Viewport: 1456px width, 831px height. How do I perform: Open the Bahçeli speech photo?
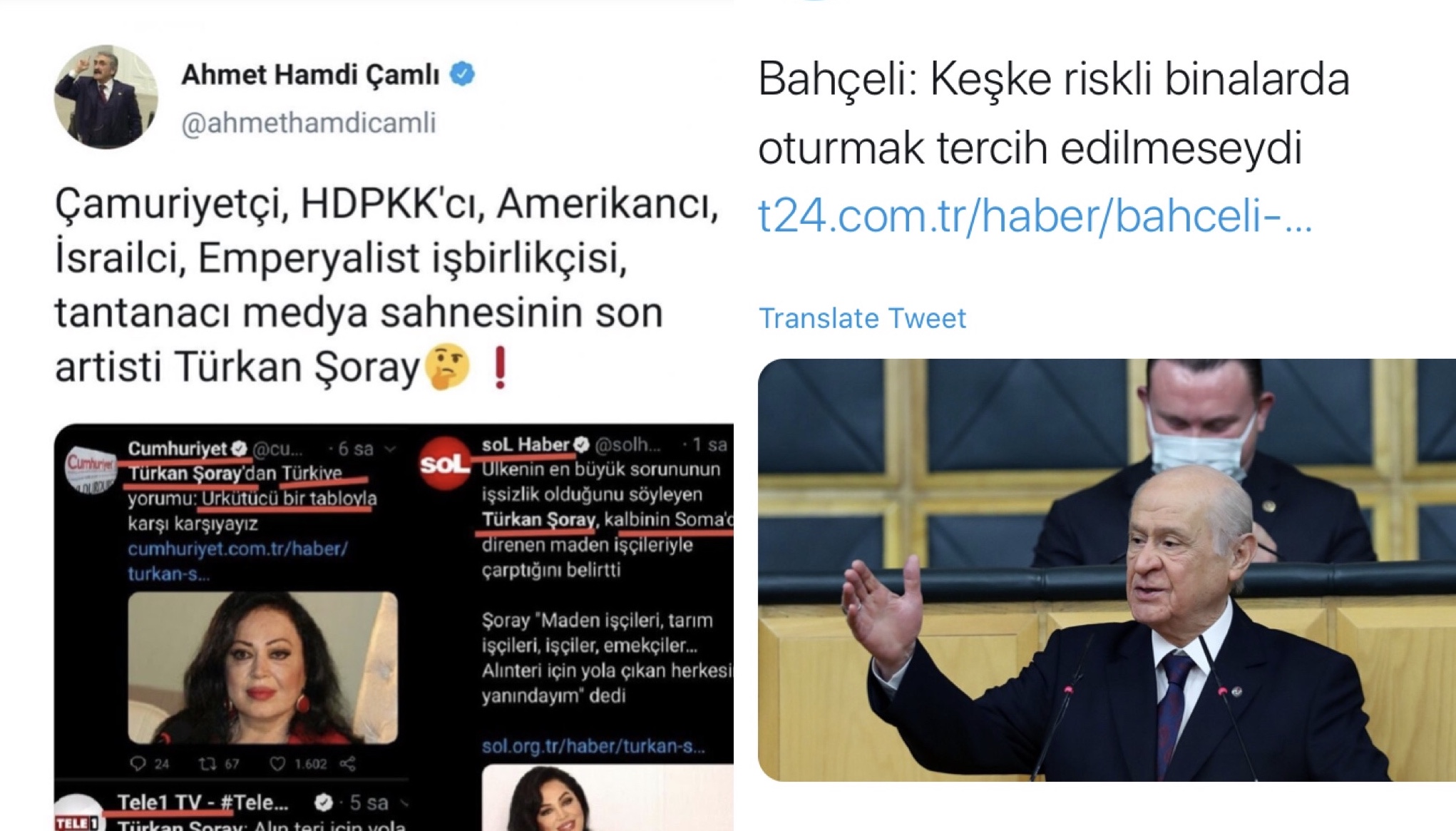(1107, 570)
